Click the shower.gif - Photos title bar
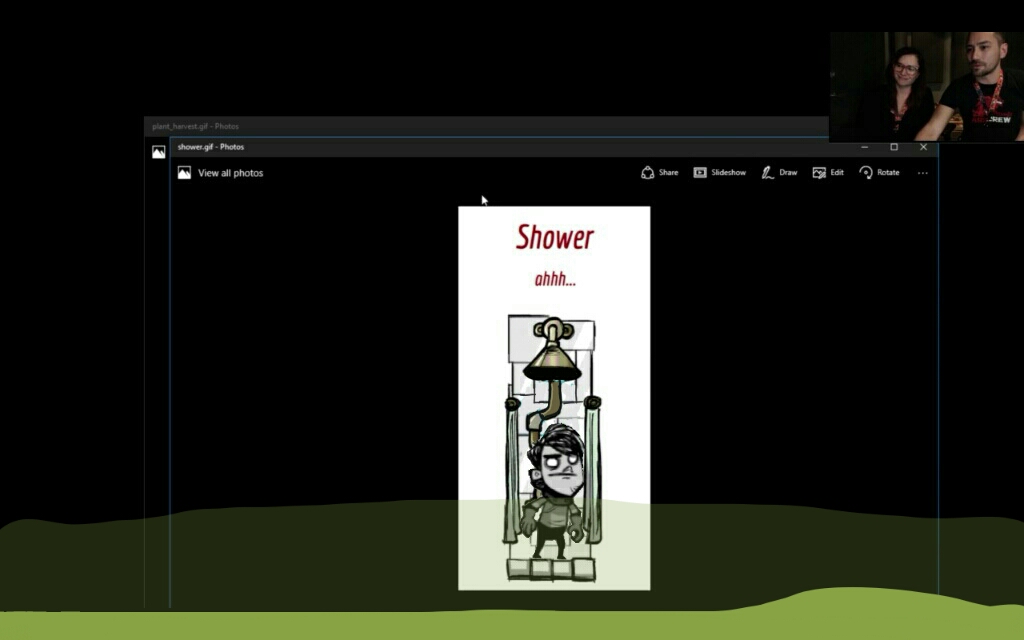 tap(500, 147)
